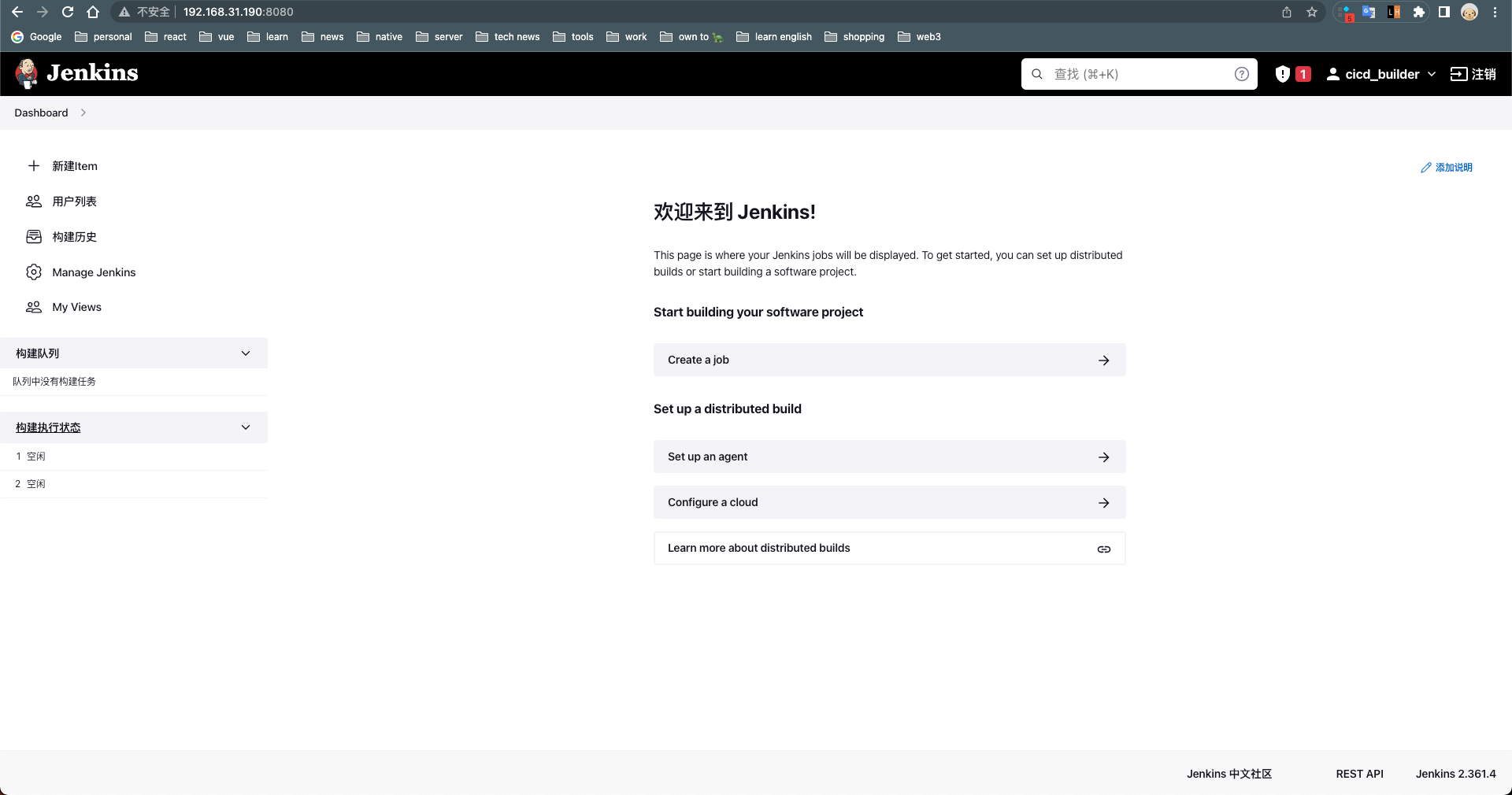1512x795 pixels.
Task: Open the REST API footer link
Action: 1359,774
